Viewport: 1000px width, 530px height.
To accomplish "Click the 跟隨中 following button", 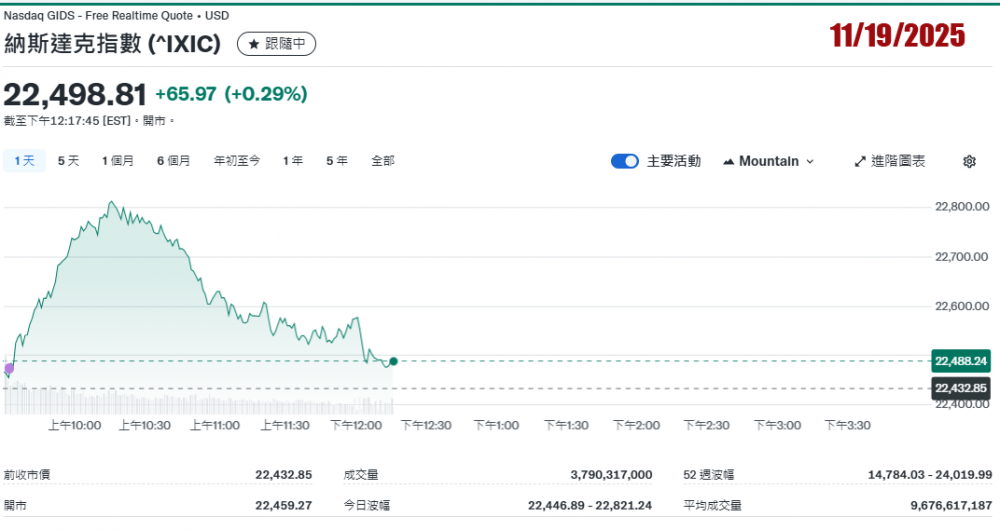I will click(277, 44).
